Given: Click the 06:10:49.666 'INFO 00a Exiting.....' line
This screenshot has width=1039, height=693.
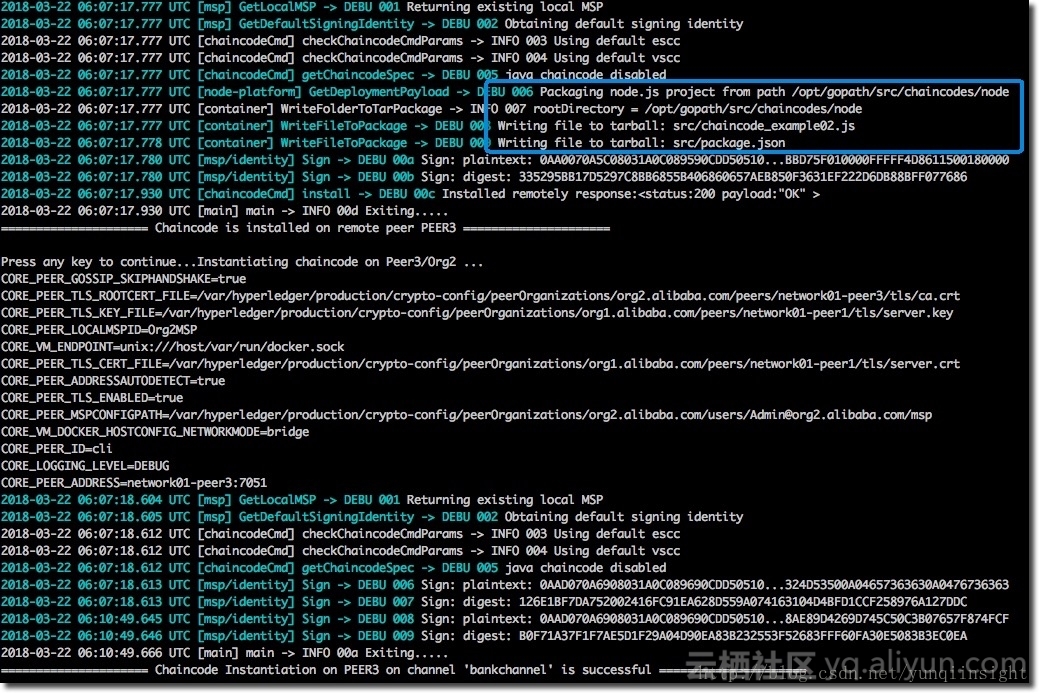Looking at the screenshot, I should pos(225,653).
